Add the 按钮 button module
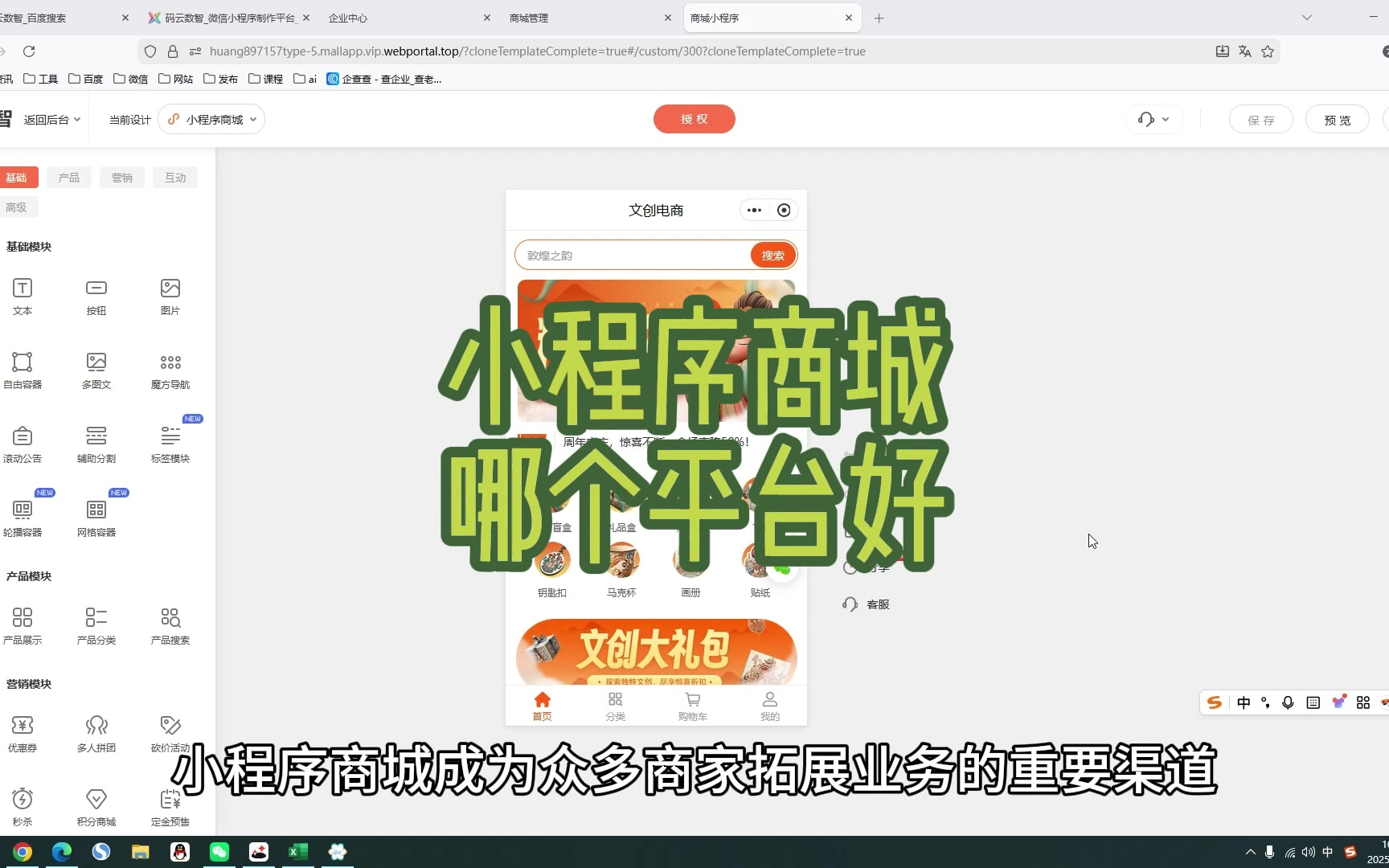1389x868 pixels. pos(96,297)
